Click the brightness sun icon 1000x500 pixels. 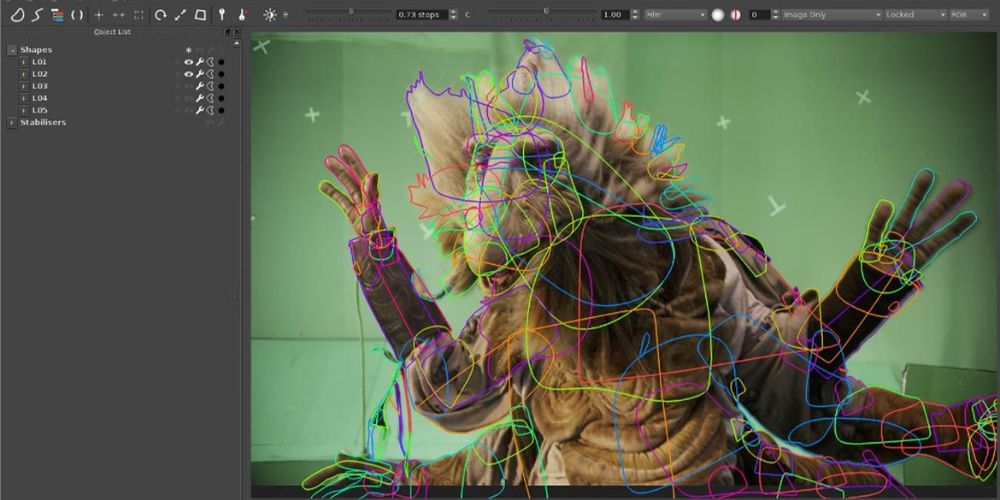[269, 15]
